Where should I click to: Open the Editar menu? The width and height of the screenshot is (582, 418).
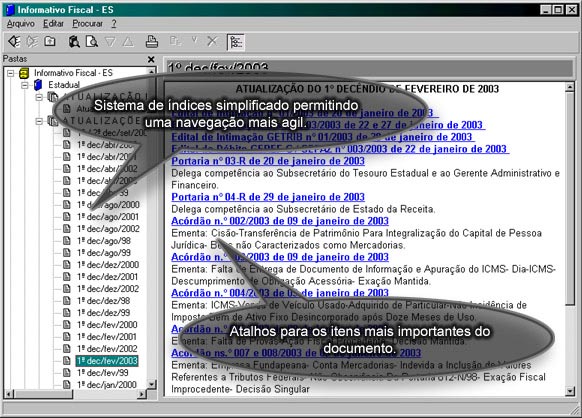(x=53, y=23)
